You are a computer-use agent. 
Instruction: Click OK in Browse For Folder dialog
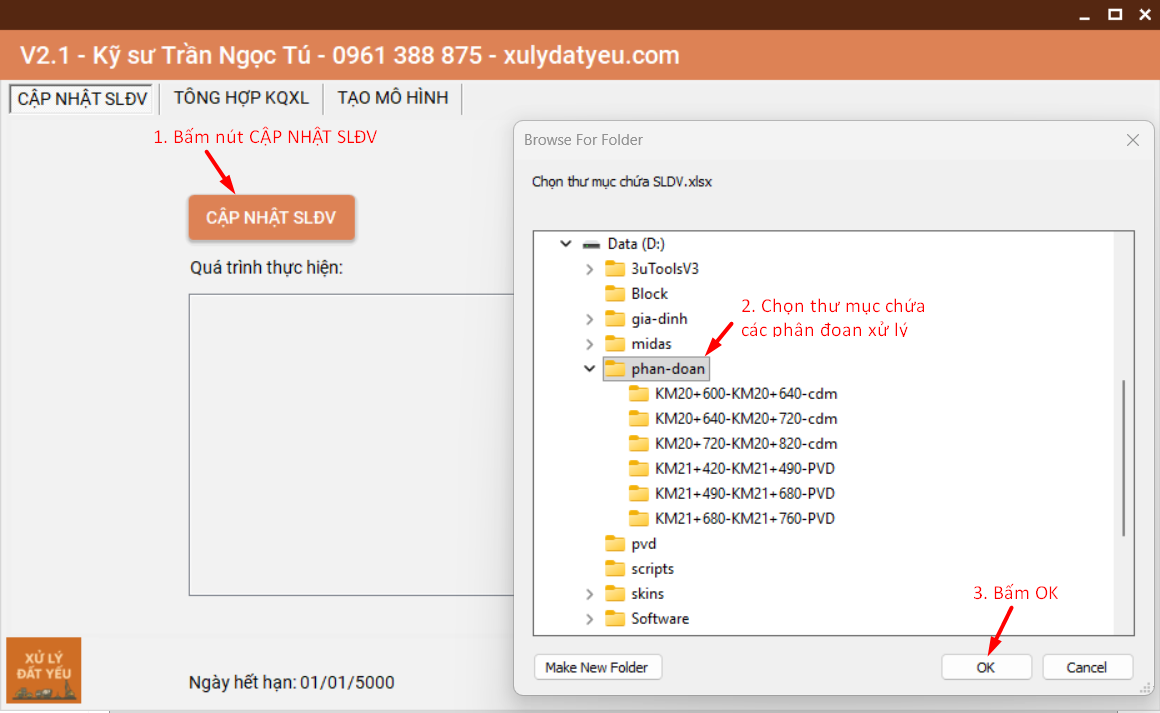[x=985, y=667]
